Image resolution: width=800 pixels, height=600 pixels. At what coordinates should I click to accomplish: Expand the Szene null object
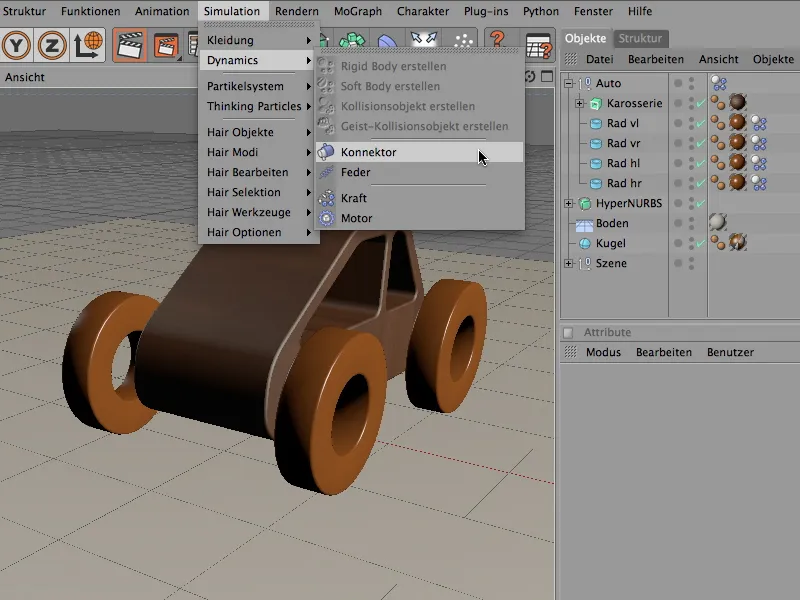pyautogui.click(x=569, y=264)
